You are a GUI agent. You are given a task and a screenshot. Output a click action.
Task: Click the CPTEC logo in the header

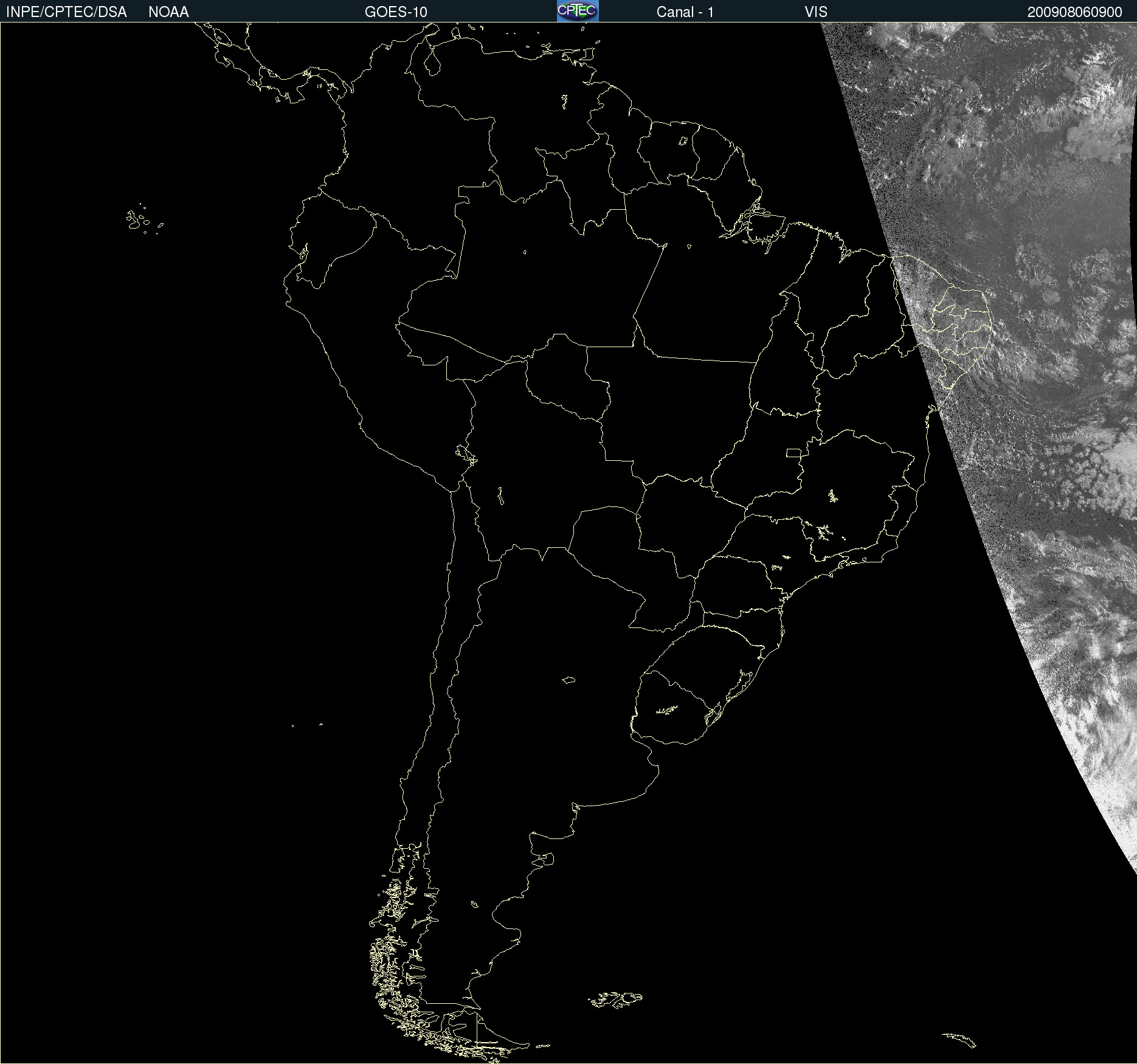coord(578,11)
